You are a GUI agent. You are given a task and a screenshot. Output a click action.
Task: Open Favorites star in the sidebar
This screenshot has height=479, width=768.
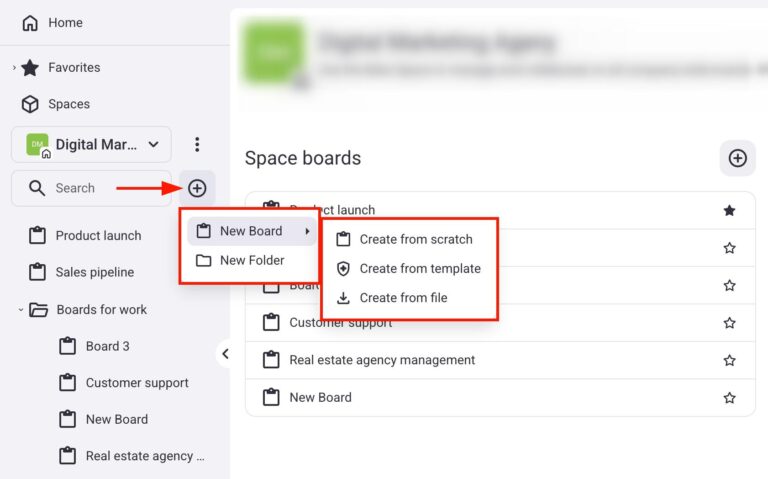coord(30,68)
